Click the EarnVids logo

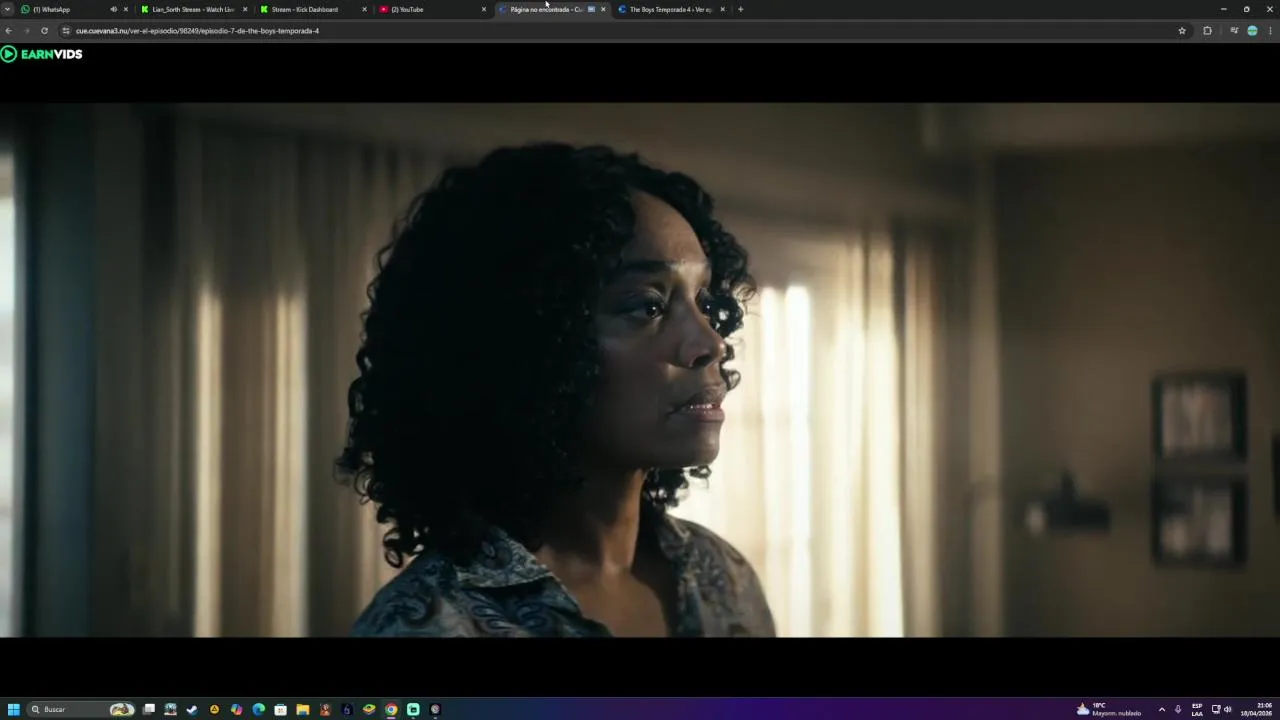[41, 54]
